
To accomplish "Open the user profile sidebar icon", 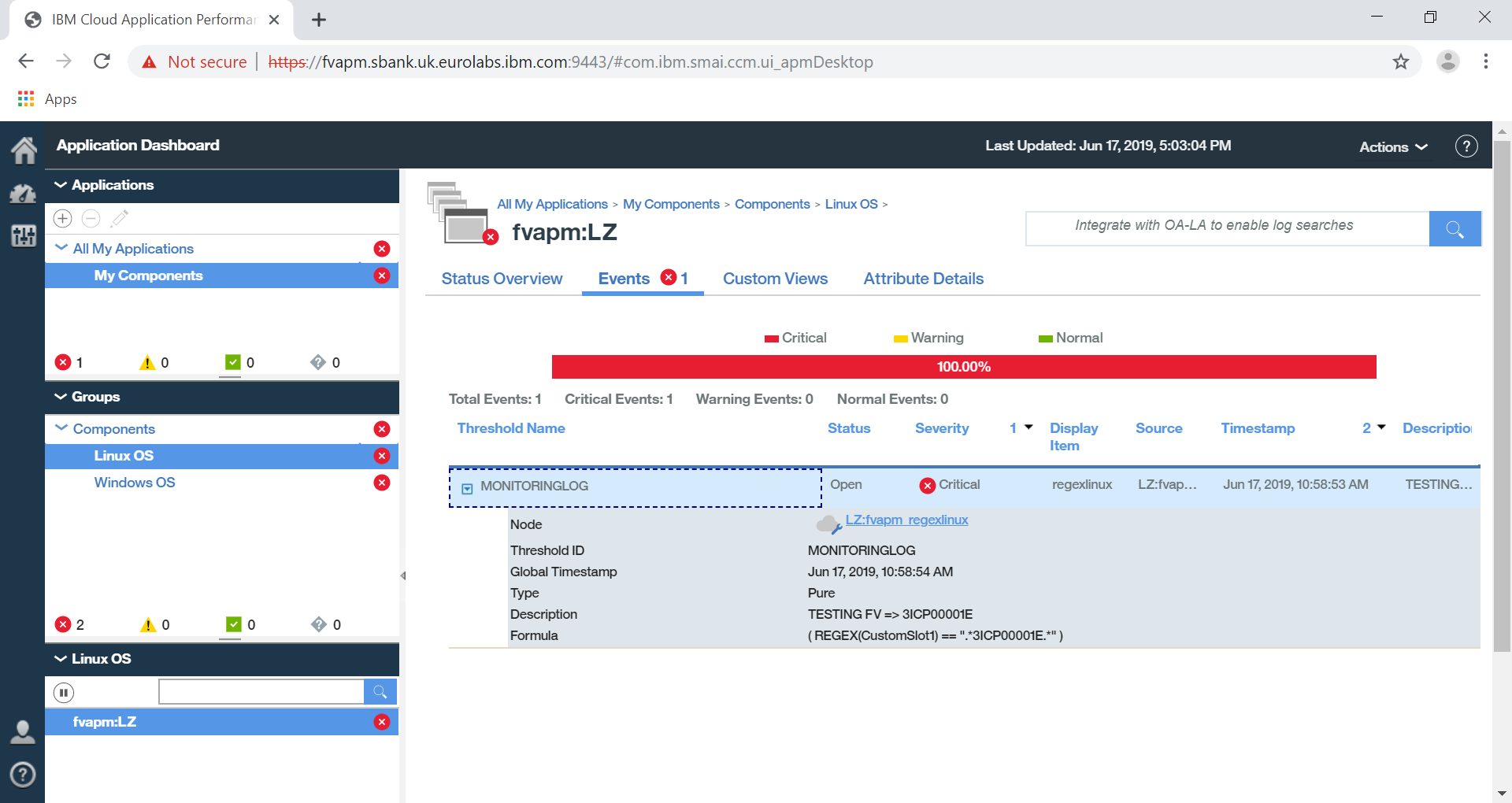I will point(23,732).
